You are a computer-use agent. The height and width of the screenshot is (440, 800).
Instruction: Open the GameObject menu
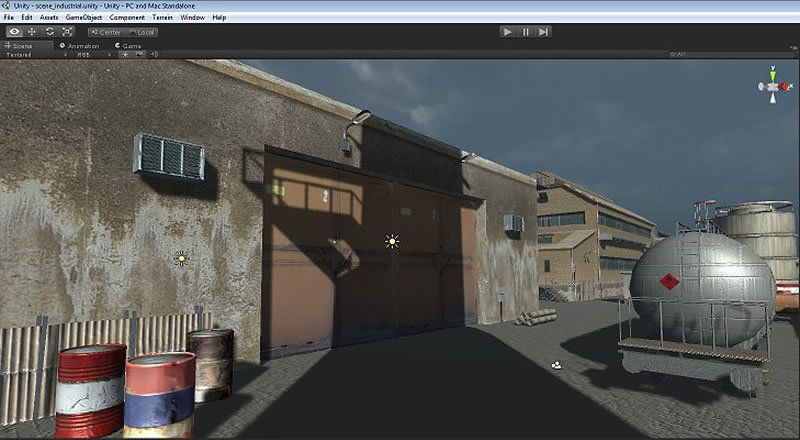[84, 17]
